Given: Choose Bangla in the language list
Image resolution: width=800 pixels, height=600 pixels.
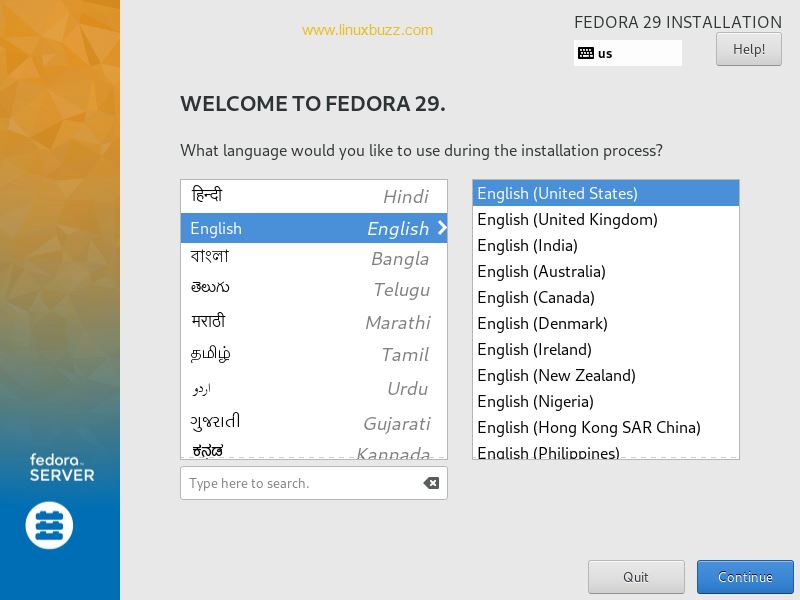Looking at the screenshot, I should [314, 258].
